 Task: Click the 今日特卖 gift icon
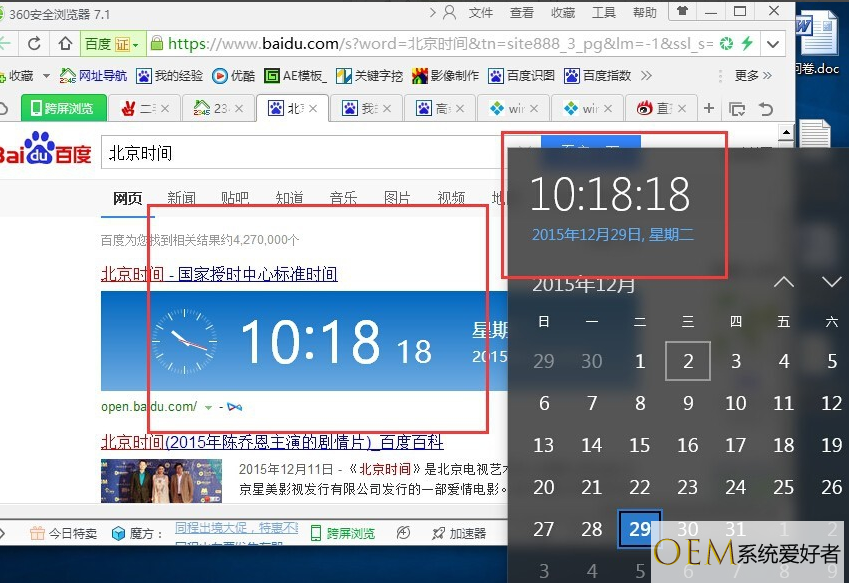[x=35, y=533]
